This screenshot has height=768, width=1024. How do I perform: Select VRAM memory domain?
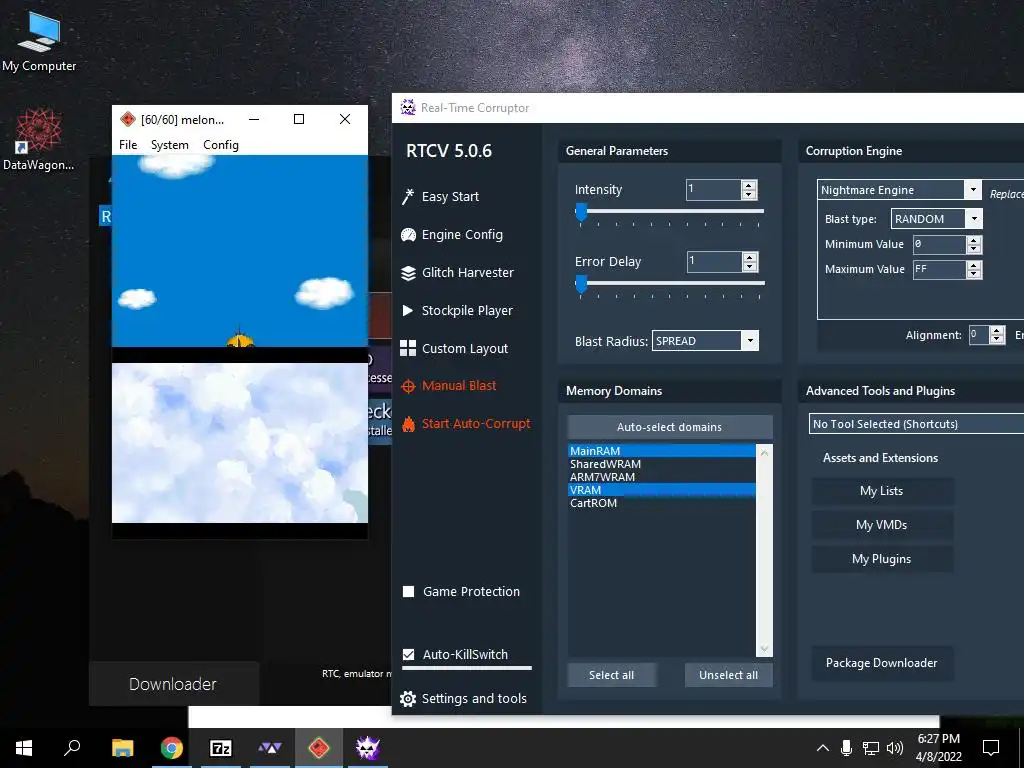click(662, 490)
